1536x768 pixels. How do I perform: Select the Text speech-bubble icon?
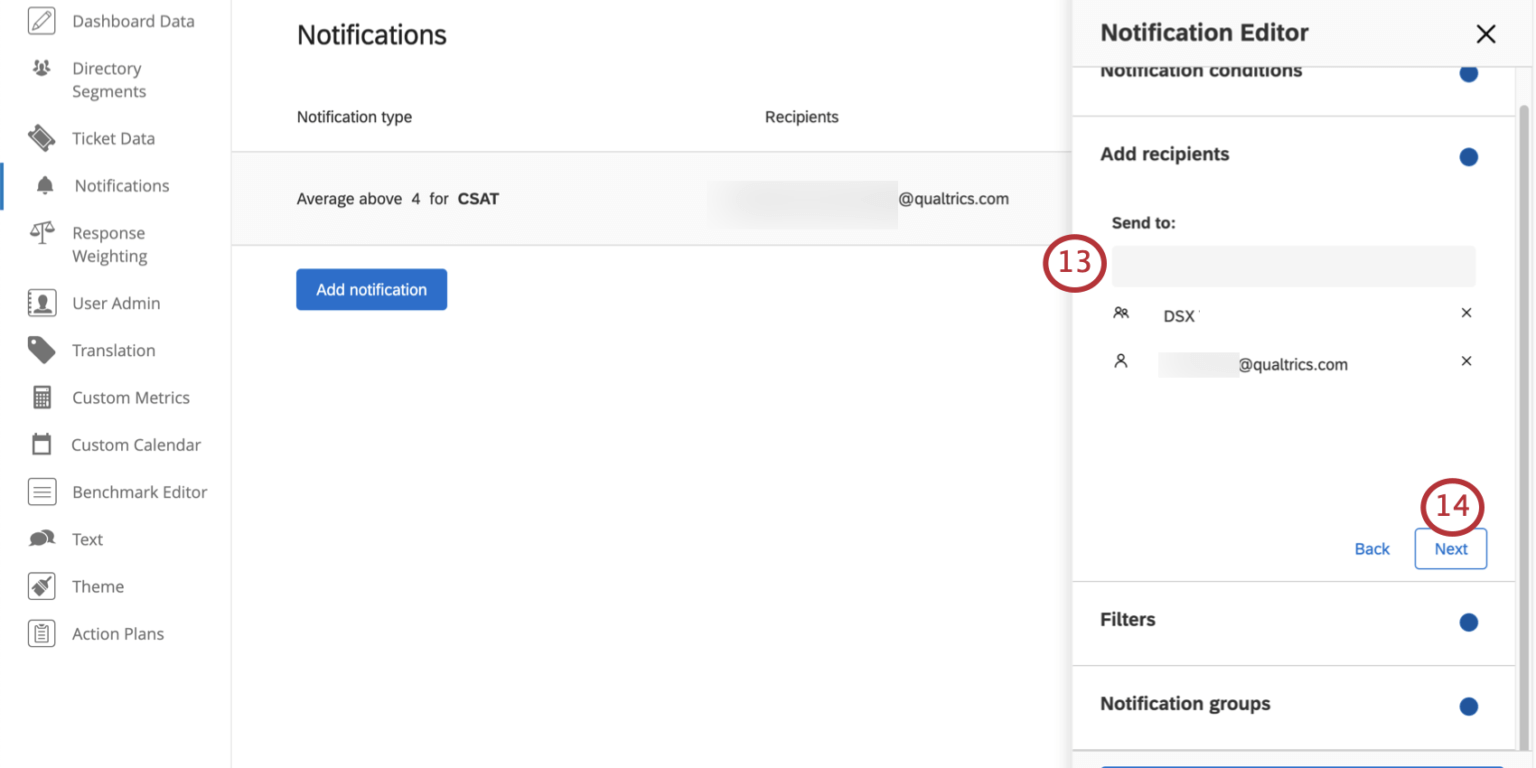[40, 539]
